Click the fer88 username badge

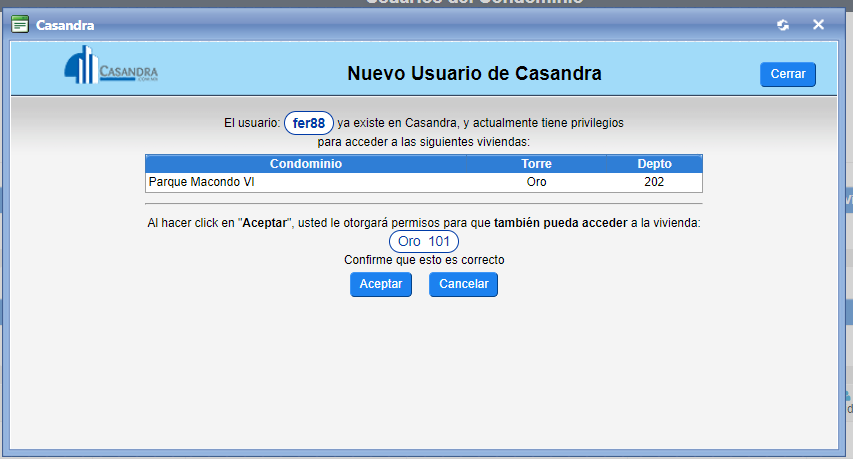(x=308, y=123)
